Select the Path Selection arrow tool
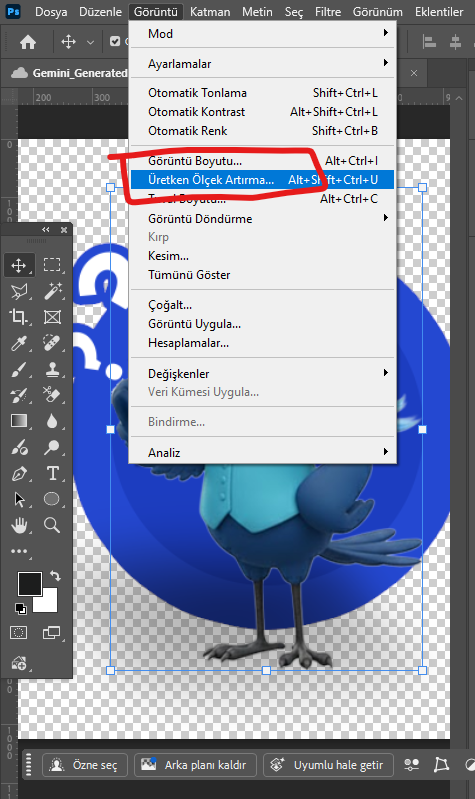The image size is (475, 799). (19, 500)
